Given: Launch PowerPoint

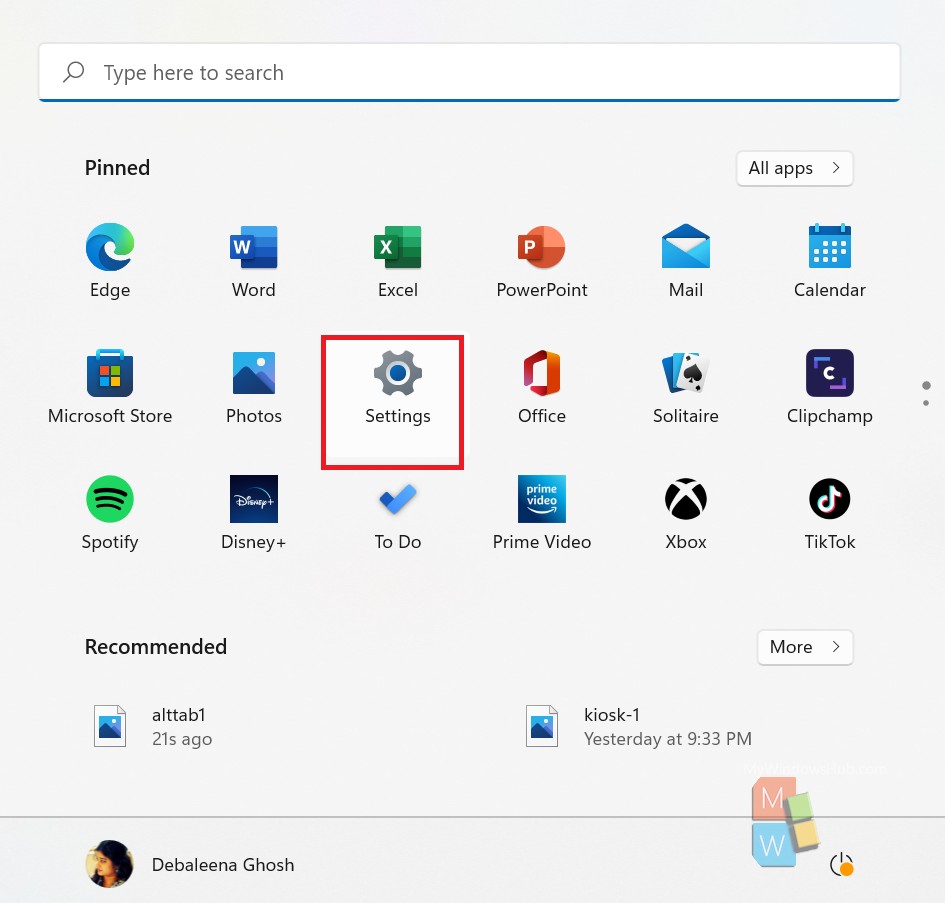Looking at the screenshot, I should (542, 261).
